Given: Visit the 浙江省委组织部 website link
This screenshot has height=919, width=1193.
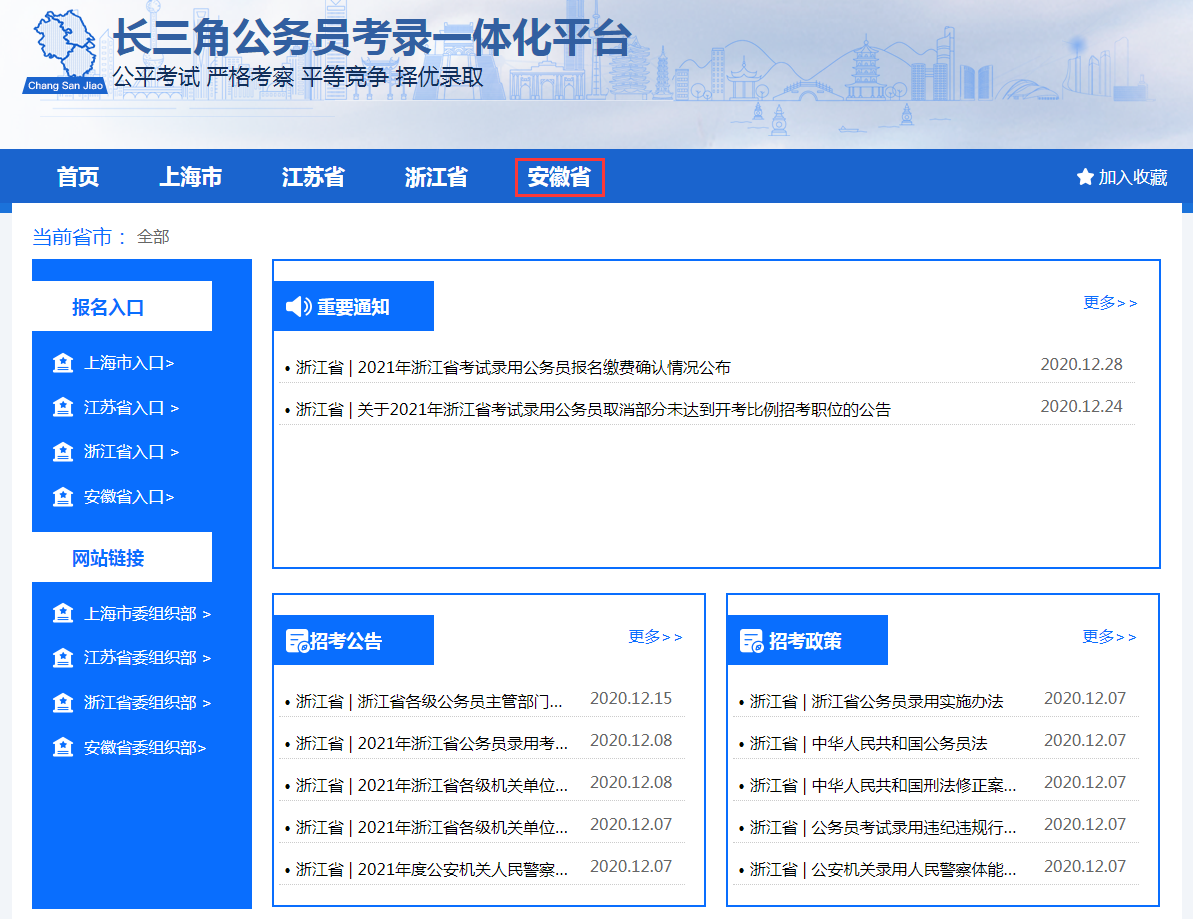Looking at the screenshot, I should tap(147, 702).
